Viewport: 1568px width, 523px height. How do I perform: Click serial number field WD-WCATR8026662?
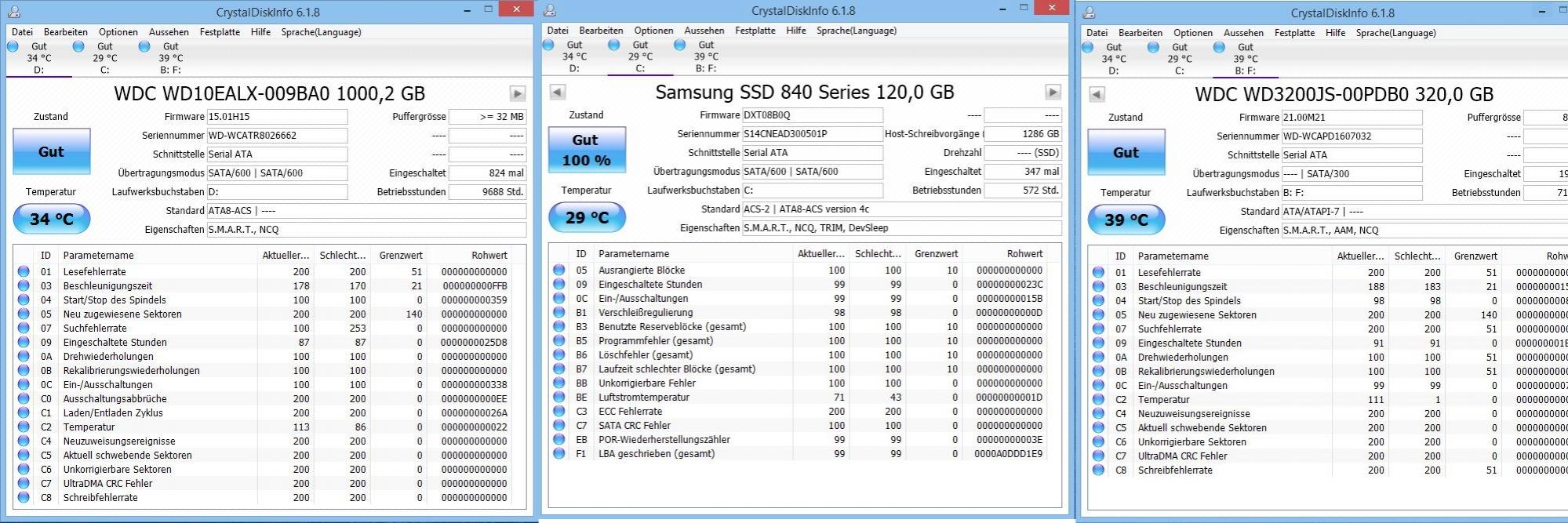[x=277, y=136]
